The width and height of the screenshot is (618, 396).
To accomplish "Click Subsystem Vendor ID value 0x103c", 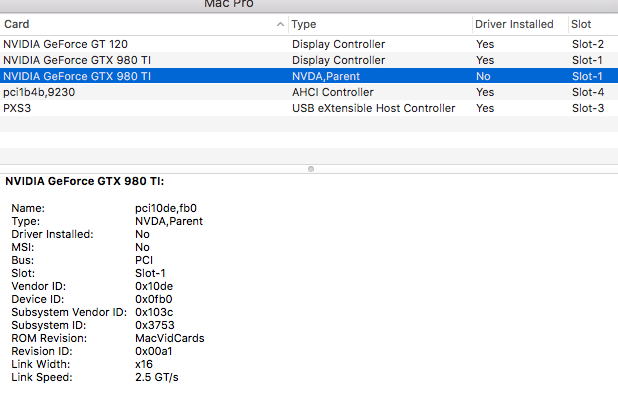I will [x=154, y=312].
